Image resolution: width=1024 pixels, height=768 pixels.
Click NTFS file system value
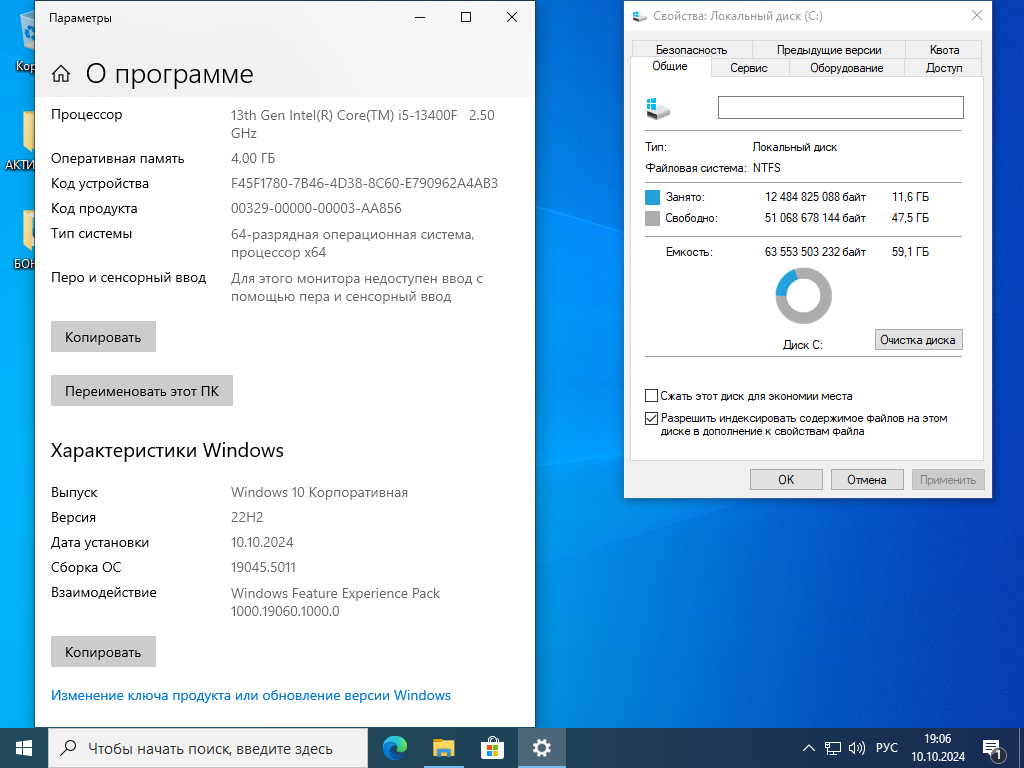pos(767,168)
